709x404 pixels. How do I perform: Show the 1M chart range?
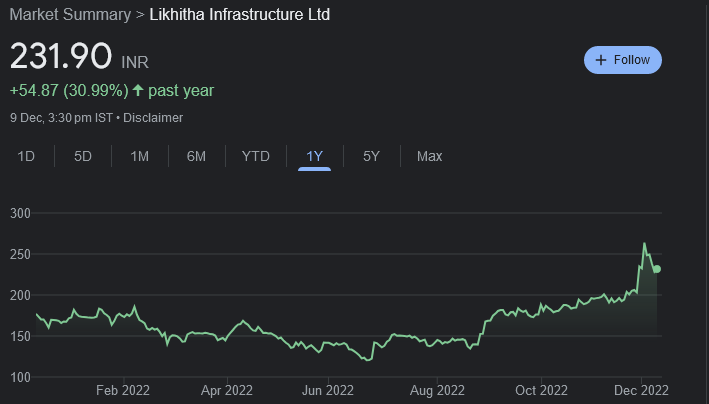[x=139, y=156]
